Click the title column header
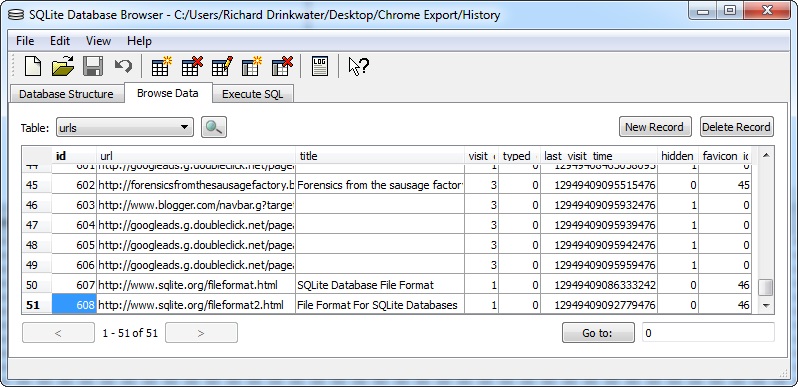This screenshot has height=387, width=798. [380, 156]
